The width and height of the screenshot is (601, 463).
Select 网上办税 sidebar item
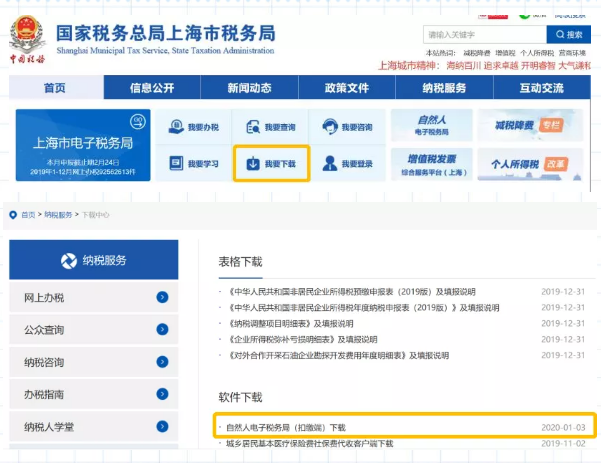tap(94, 297)
